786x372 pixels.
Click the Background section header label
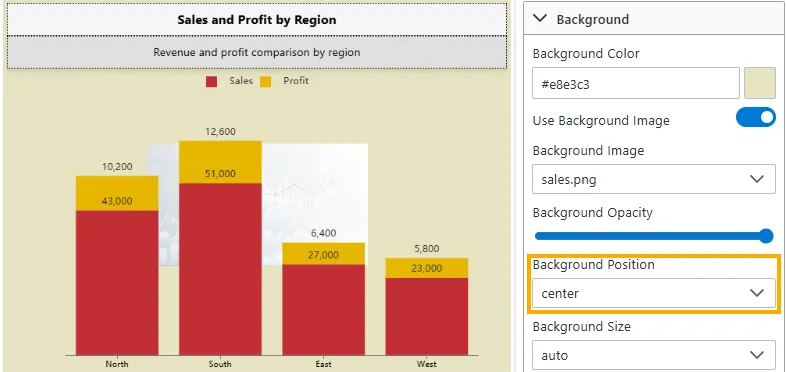click(593, 20)
